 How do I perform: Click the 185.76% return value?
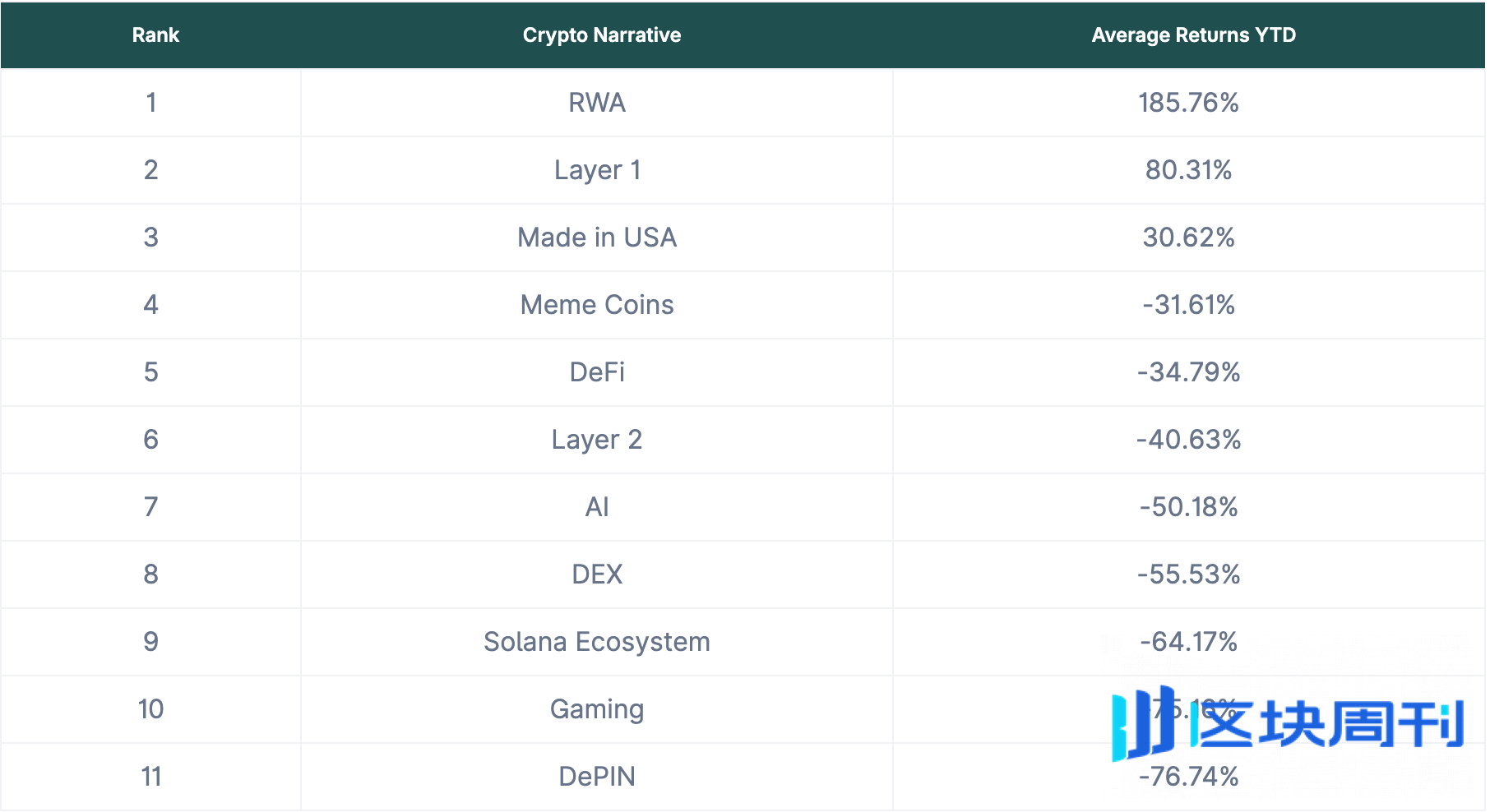pos(1188,103)
